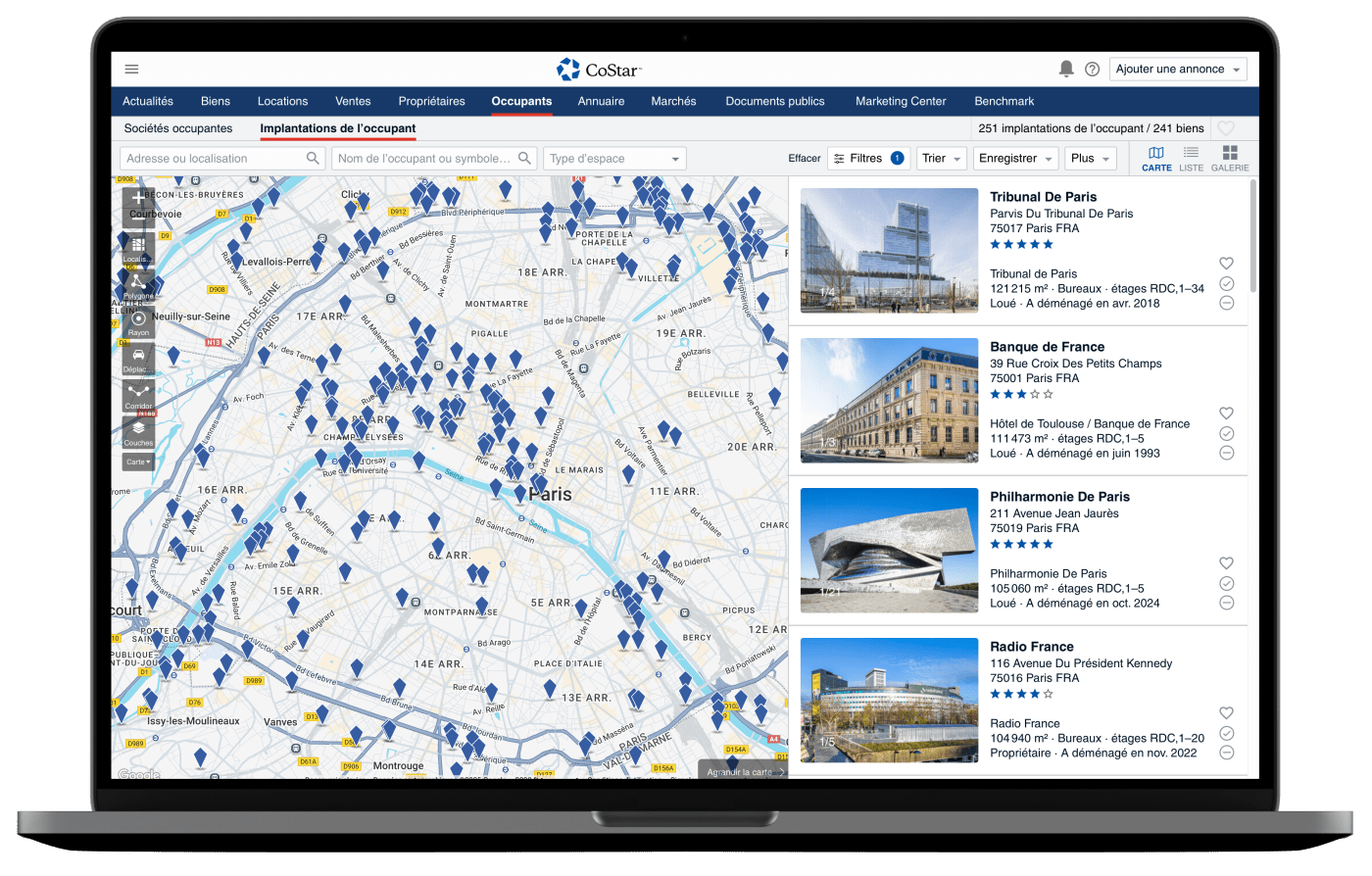
Task: Open the Couches map layers tool
Action: (138, 431)
